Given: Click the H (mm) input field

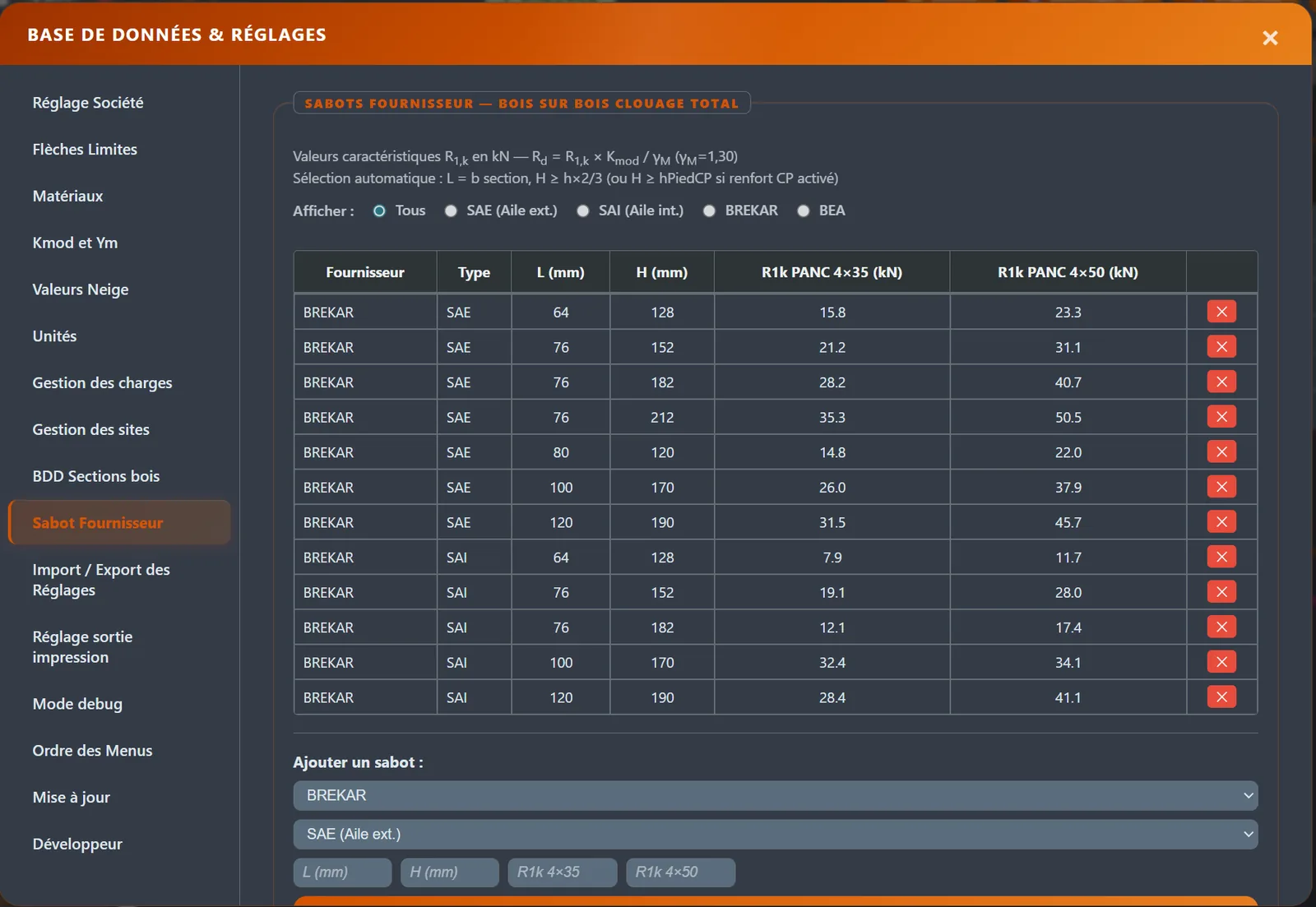Looking at the screenshot, I should coord(450,872).
